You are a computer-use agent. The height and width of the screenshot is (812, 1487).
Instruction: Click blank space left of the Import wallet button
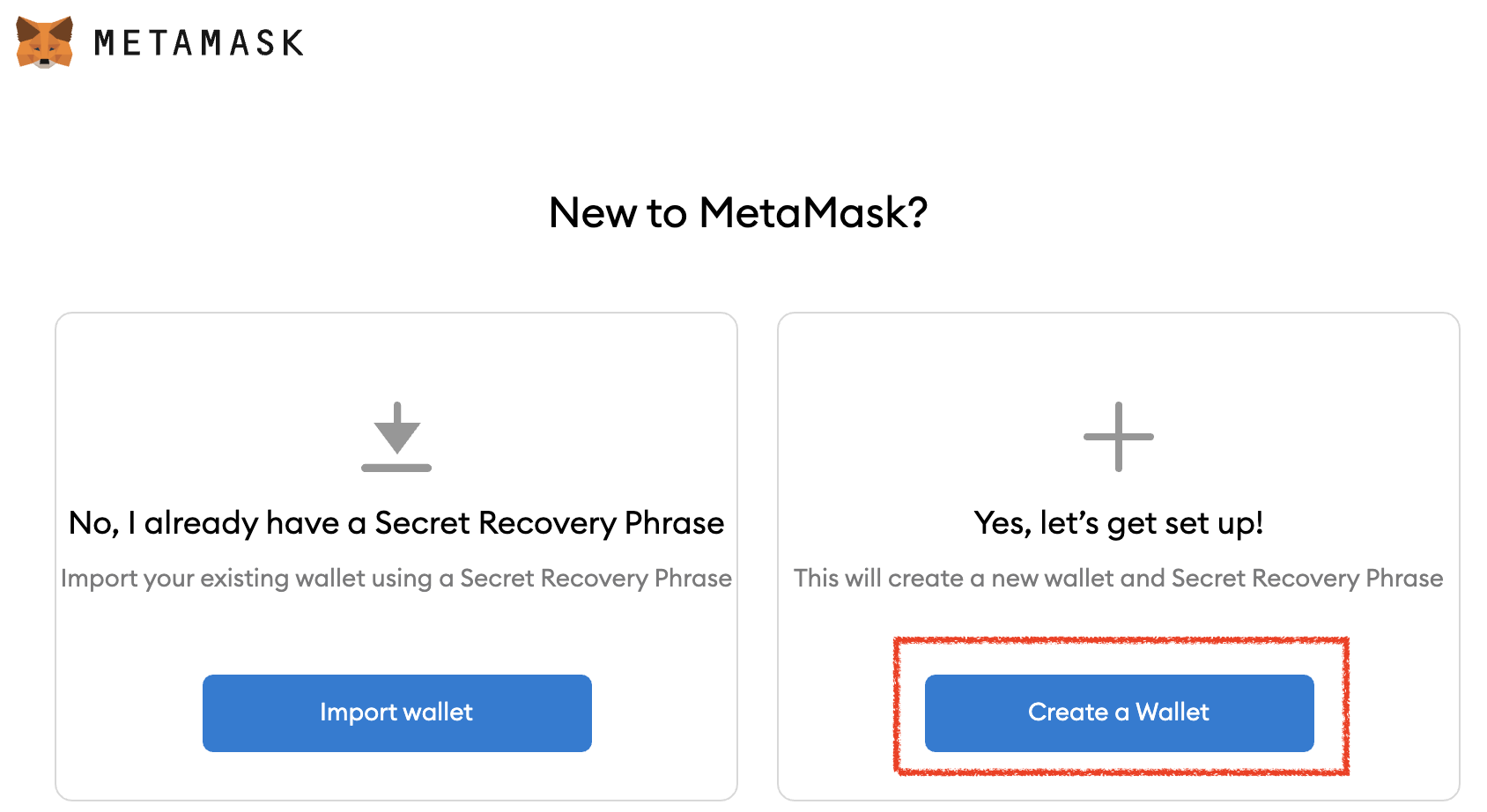click(129, 713)
